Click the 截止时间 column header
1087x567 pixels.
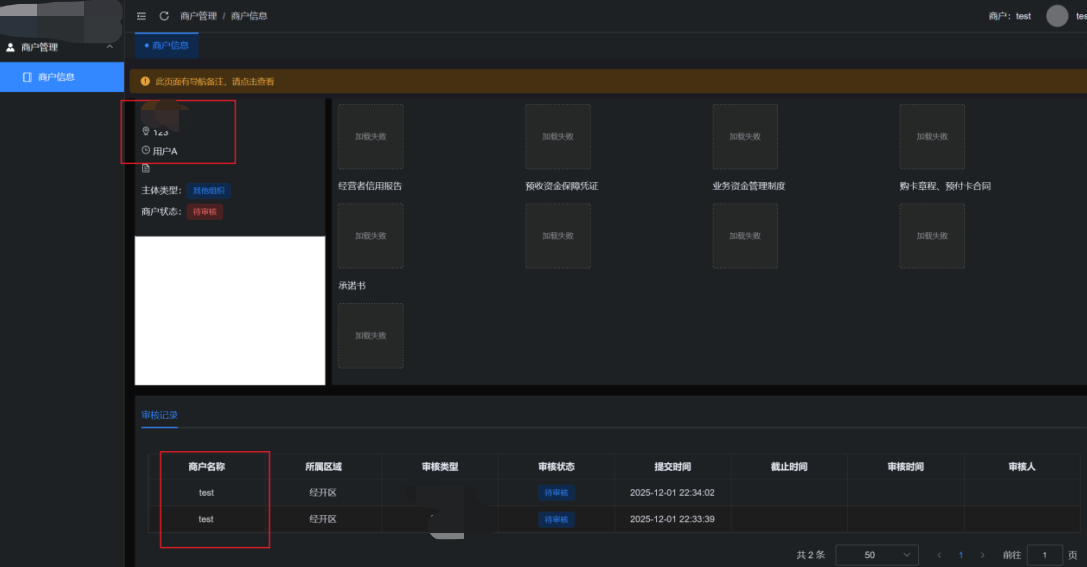pos(789,466)
